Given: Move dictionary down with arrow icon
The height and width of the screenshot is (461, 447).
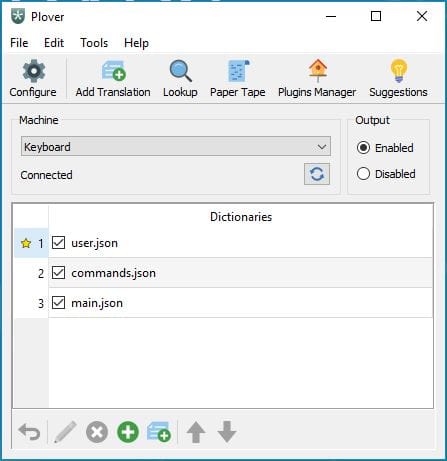Looking at the screenshot, I should coord(227,432).
